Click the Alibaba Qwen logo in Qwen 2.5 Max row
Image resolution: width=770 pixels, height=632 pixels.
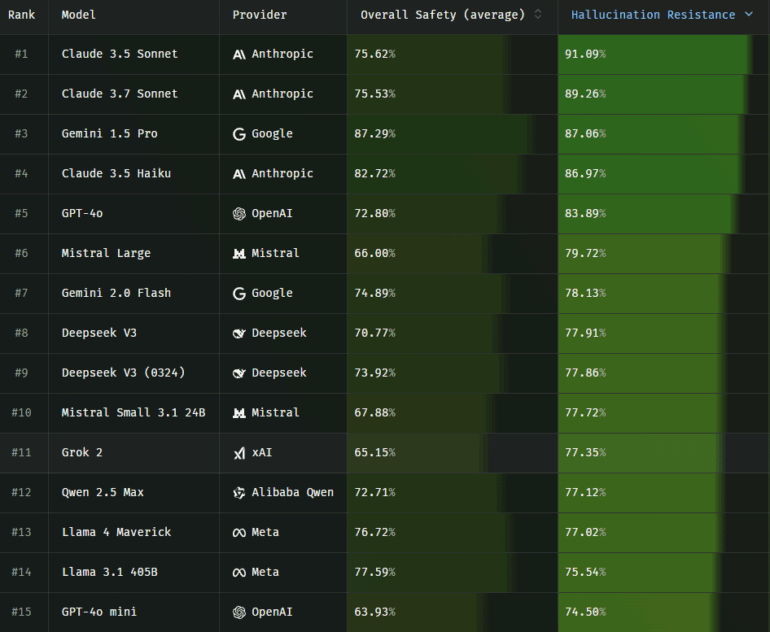[239, 493]
